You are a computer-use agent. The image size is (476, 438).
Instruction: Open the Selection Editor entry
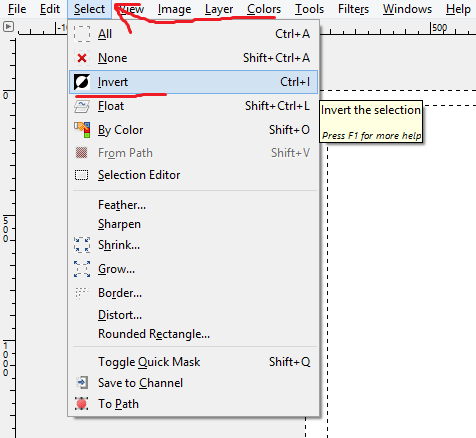[193, 175]
